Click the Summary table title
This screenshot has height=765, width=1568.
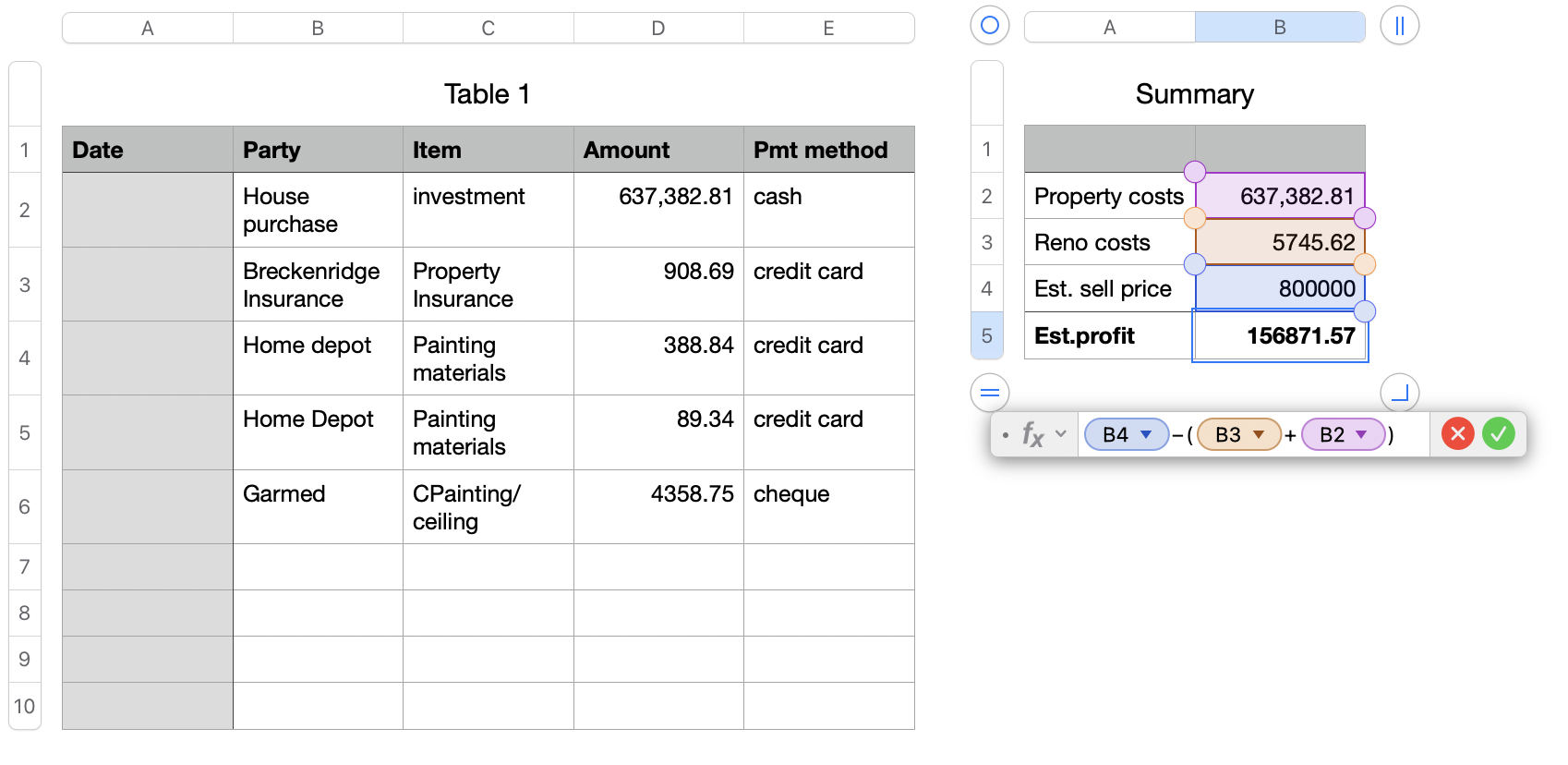coord(1194,94)
